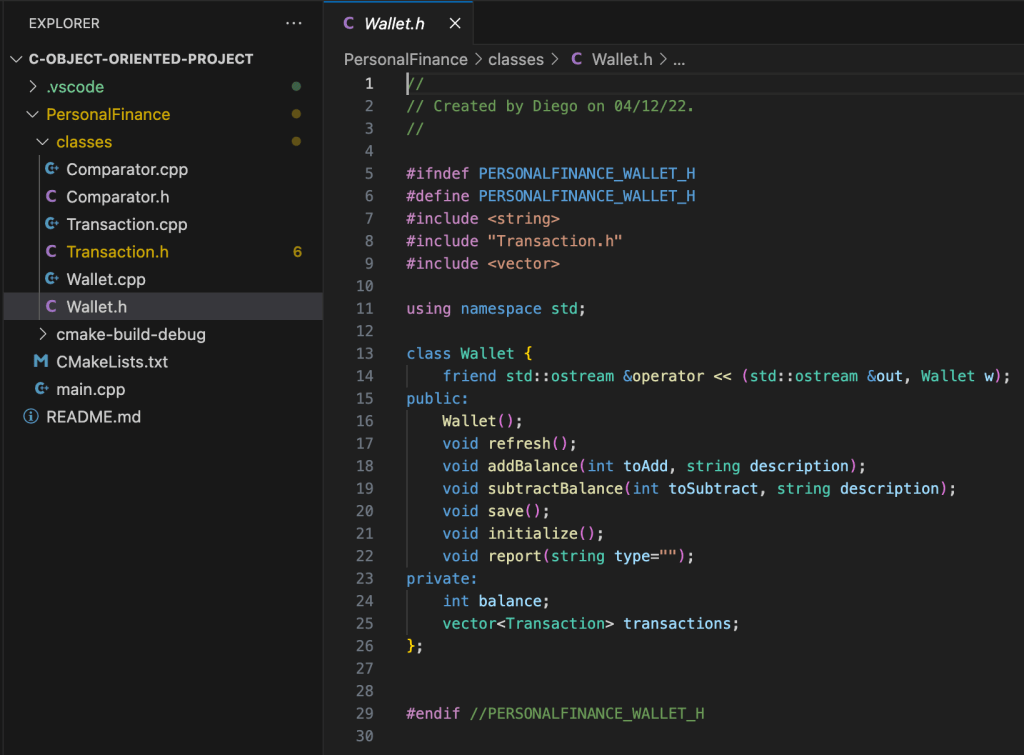Image resolution: width=1024 pixels, height=755 pixels.
Task: Click the C++ icon beside Comparator.cpp
Action: coord(52,170)
